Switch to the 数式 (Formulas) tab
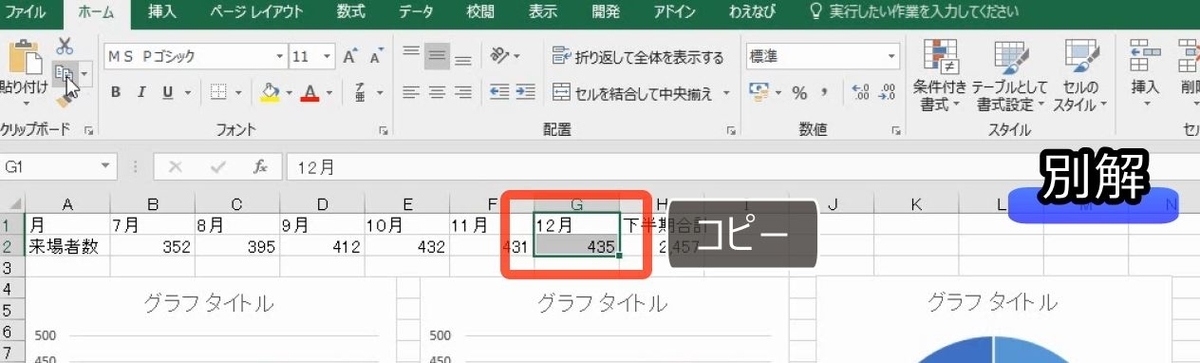The height and width of the screenshot is (363, 1200). coord(351,13)
